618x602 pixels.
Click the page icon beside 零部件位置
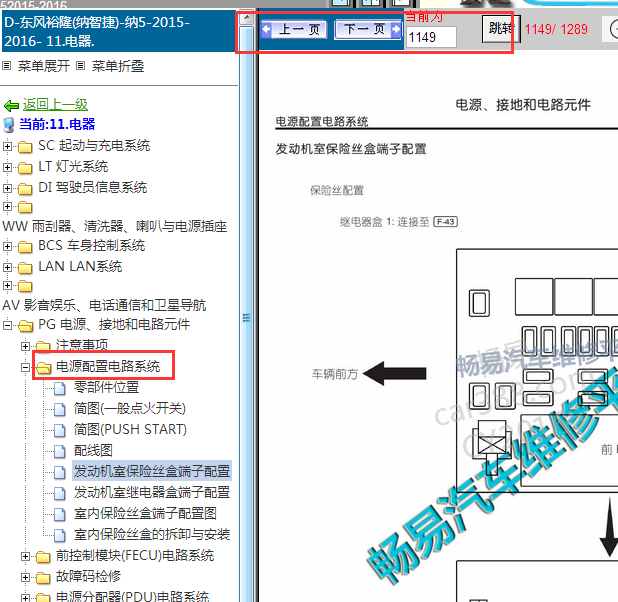click(60, 388)
